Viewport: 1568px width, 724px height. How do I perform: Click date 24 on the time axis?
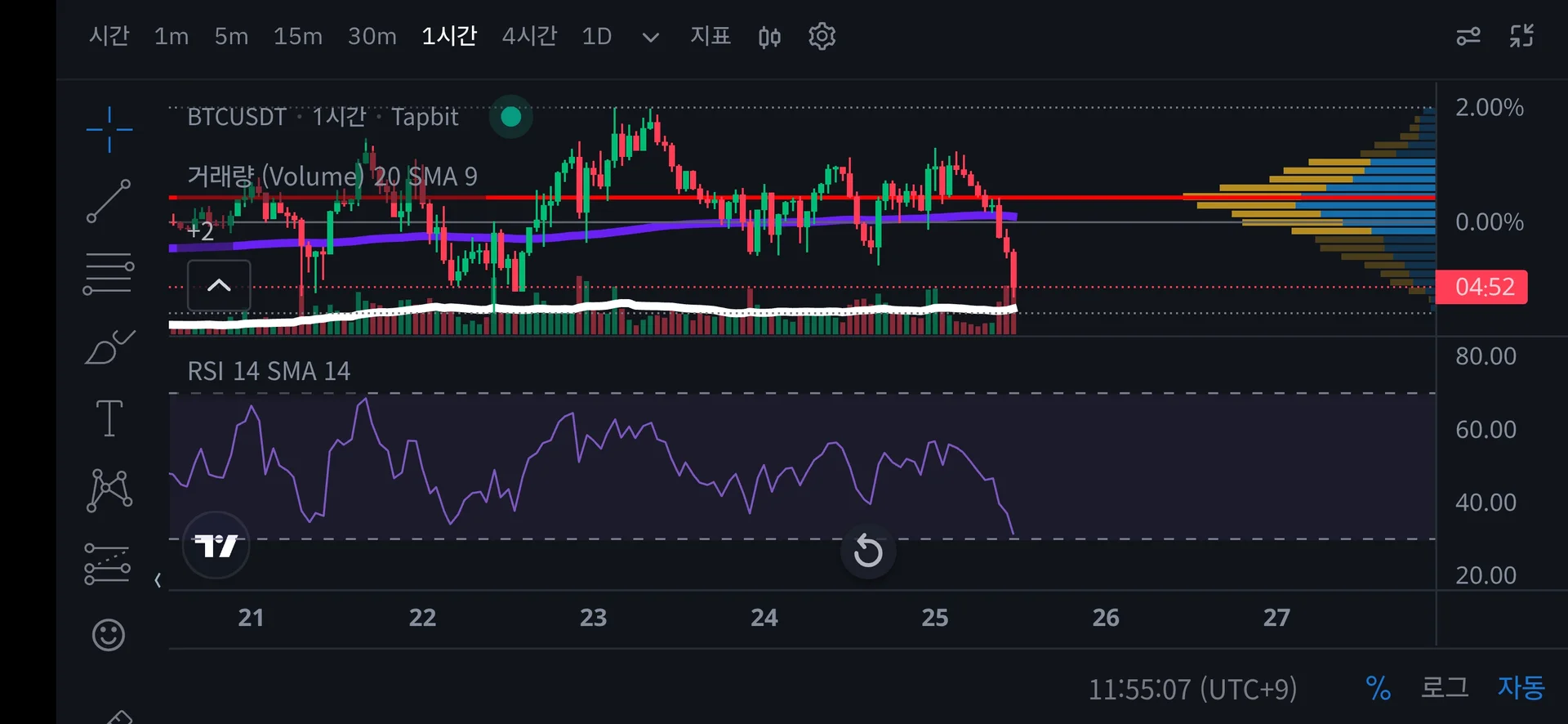point(764,618)
